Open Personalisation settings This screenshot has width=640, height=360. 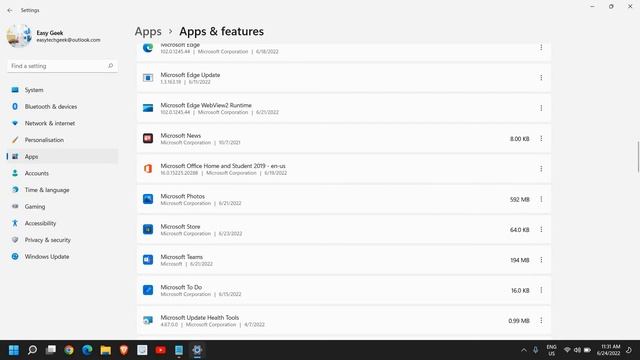62,140
